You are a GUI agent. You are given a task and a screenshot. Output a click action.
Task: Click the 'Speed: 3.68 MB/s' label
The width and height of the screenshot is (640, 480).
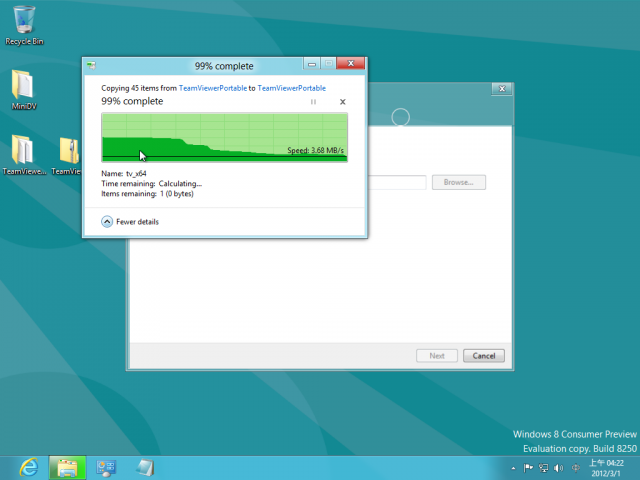pos(316,150)
